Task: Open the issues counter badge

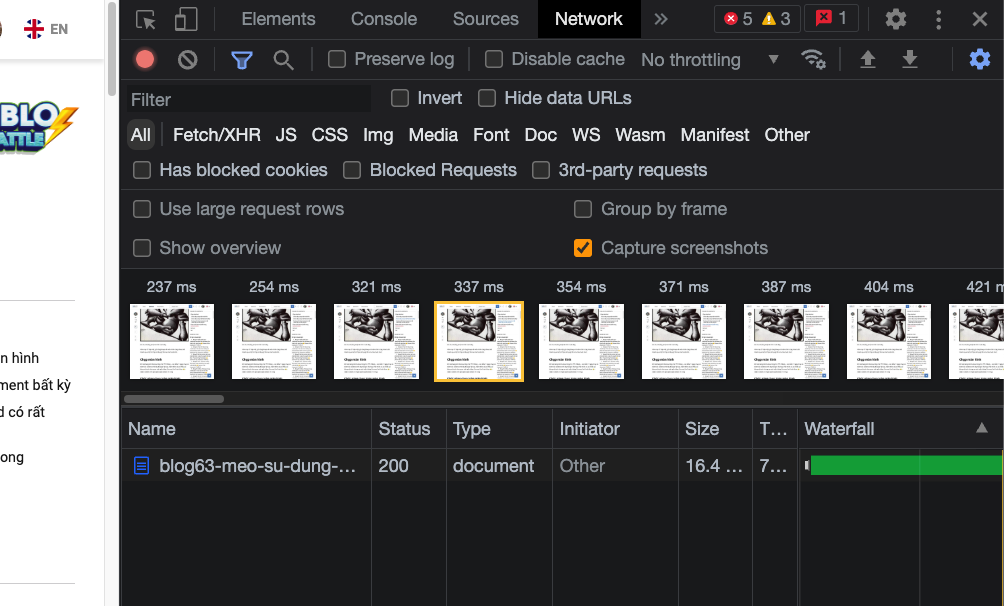Action: click(831, 17)
